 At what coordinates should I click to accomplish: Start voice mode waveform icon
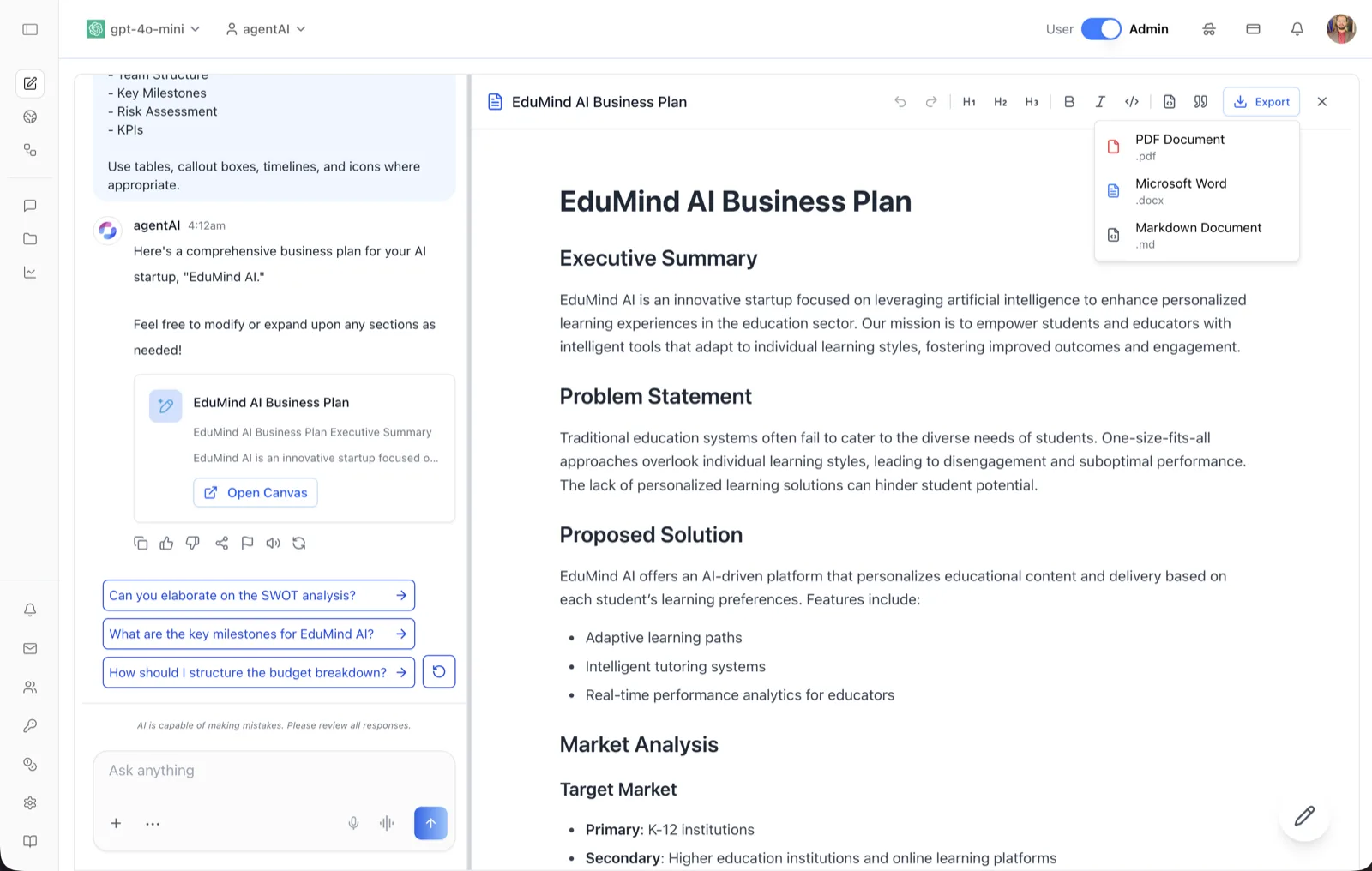(387, 824)
